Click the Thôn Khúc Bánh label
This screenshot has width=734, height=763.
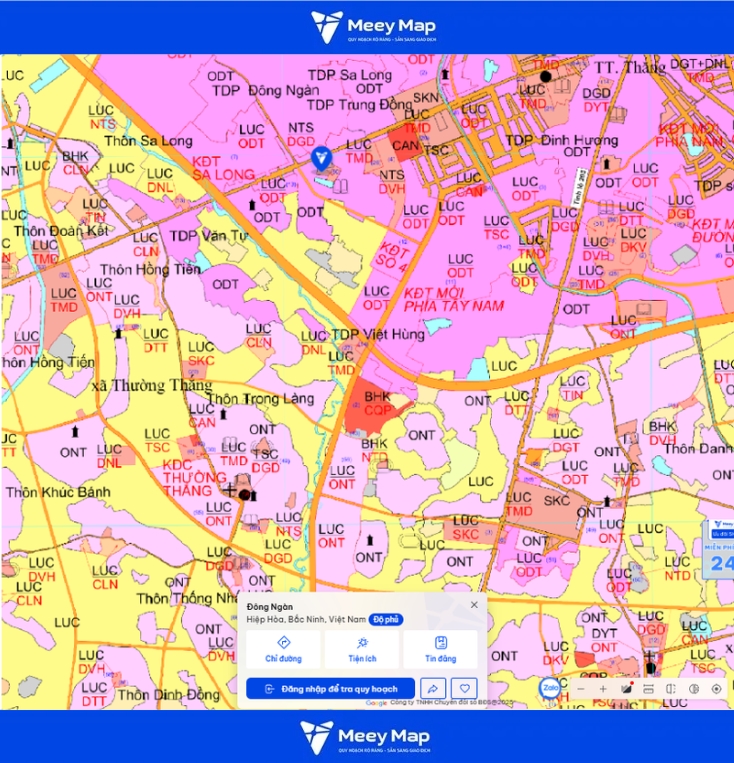pos(58,492)
